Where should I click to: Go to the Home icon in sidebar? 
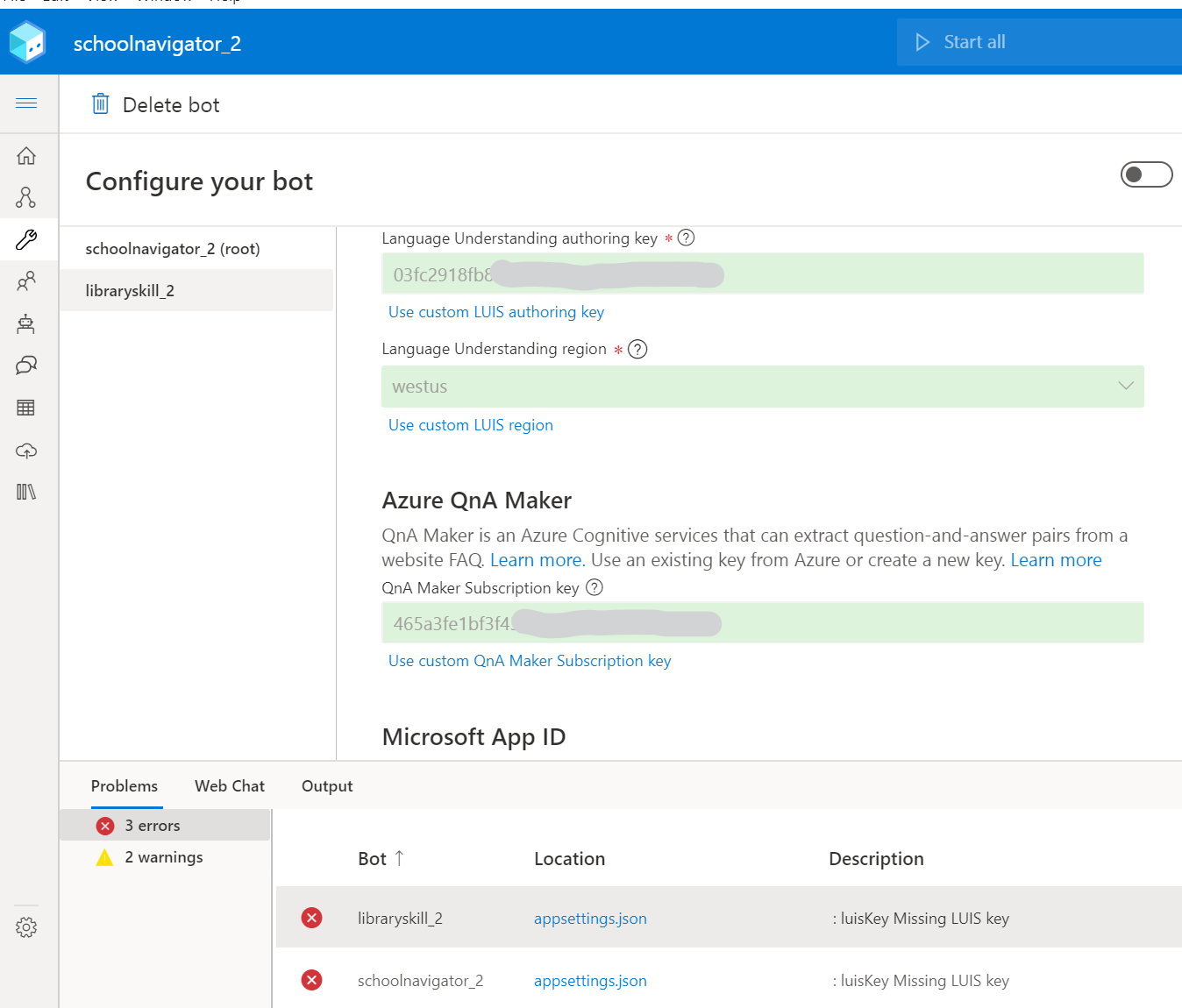[x=26, y=155]
